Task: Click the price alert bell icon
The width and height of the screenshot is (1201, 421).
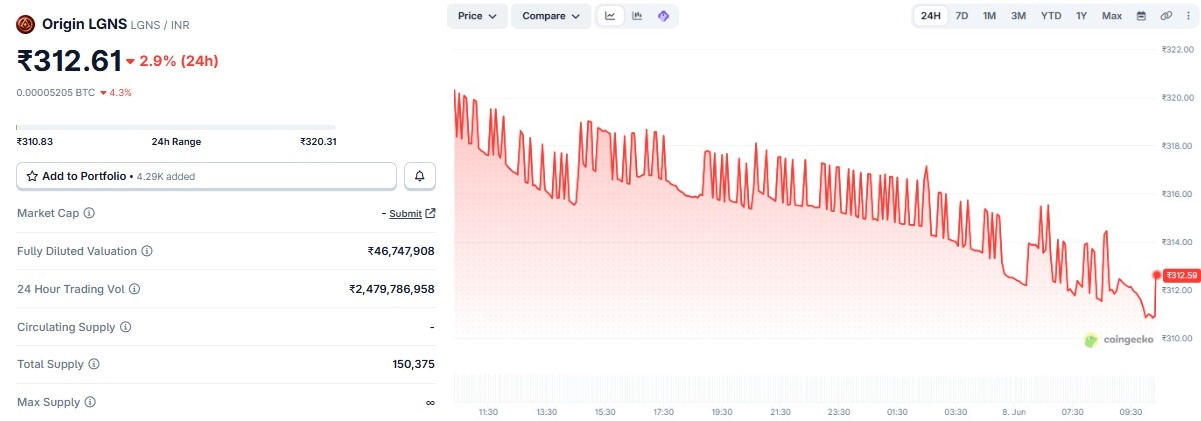Action: 420,176
